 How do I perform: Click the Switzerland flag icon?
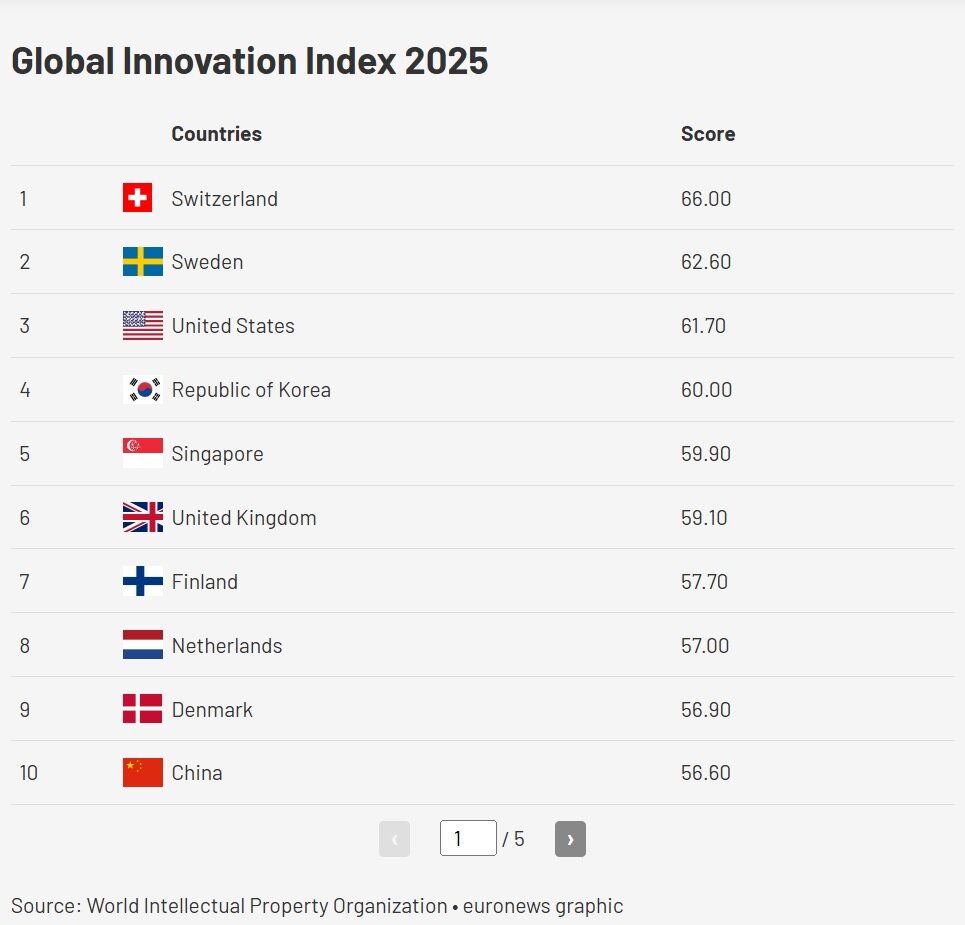137,198
